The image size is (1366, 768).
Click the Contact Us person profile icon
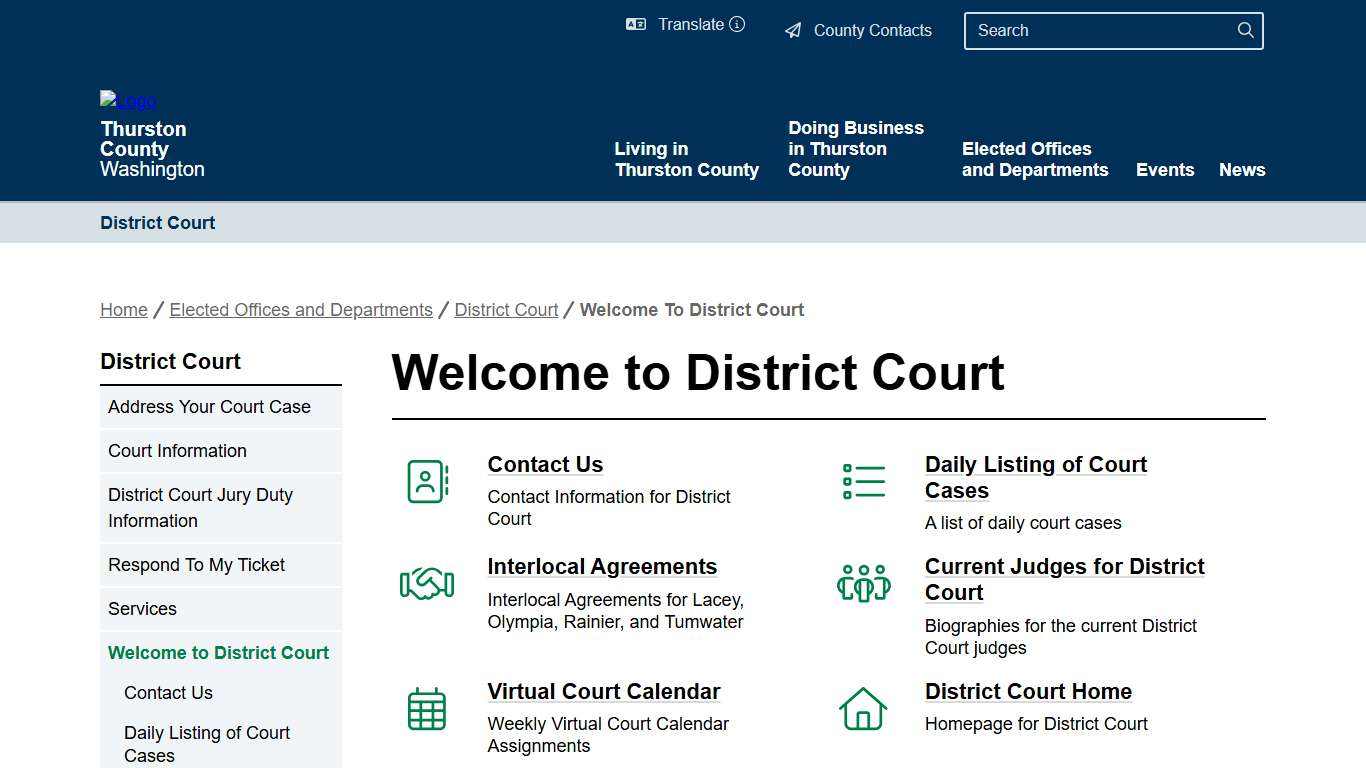click(x=427, y=481)
